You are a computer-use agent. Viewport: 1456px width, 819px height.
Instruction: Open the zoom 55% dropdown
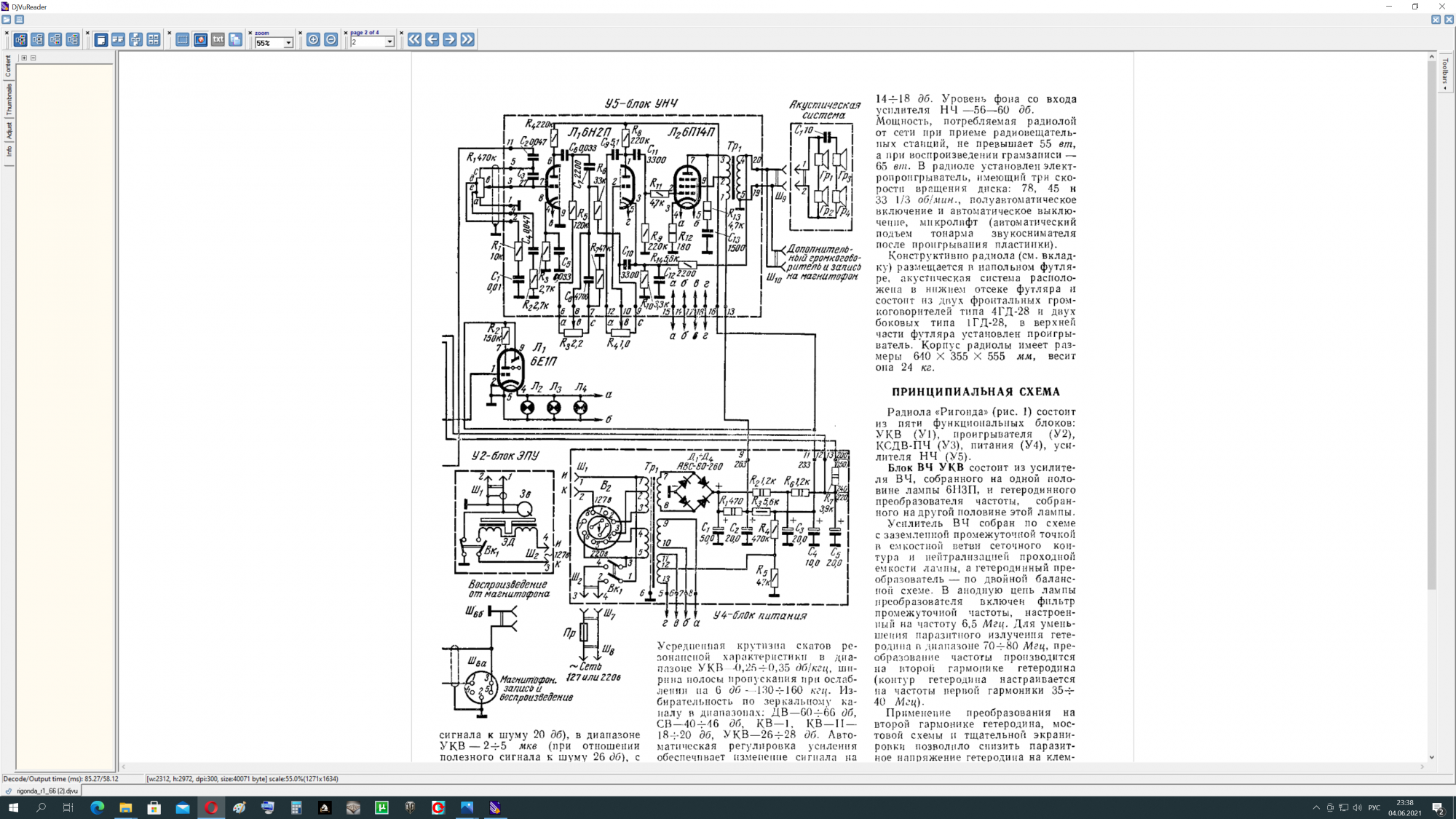[x=288, y=43]
